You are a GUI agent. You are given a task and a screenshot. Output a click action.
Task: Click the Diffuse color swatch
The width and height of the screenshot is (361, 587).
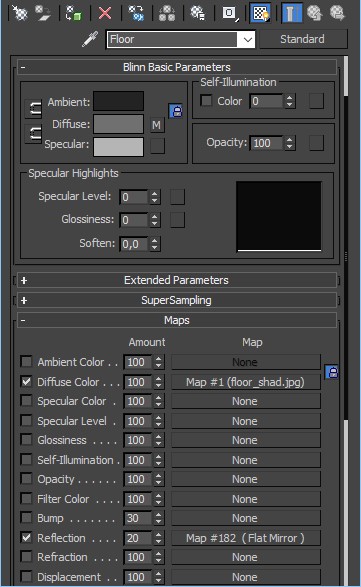tap(118, 124)
